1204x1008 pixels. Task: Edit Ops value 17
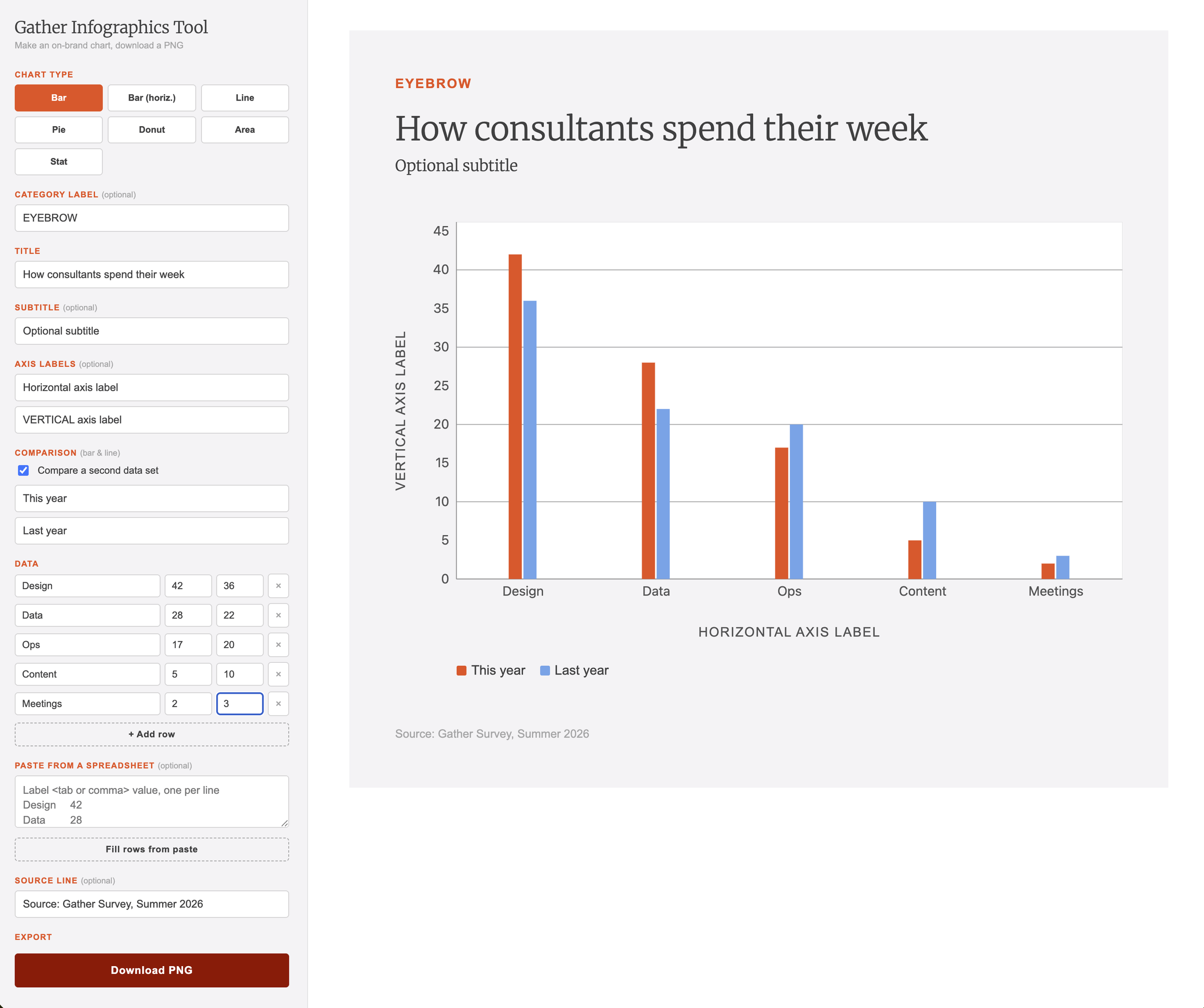[188, 645]
